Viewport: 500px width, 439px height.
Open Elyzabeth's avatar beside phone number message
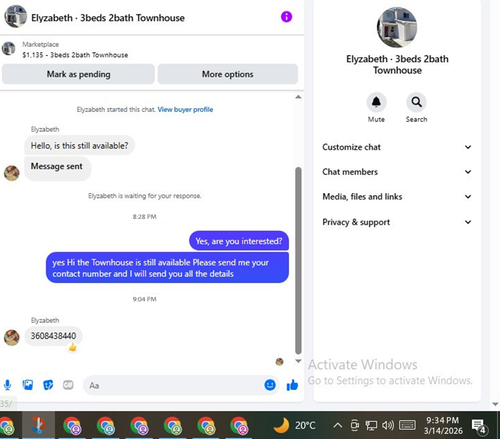coord(12,337)
